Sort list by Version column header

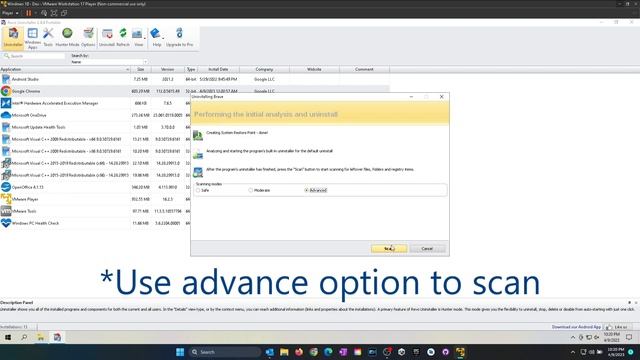[x=167, y=69]
